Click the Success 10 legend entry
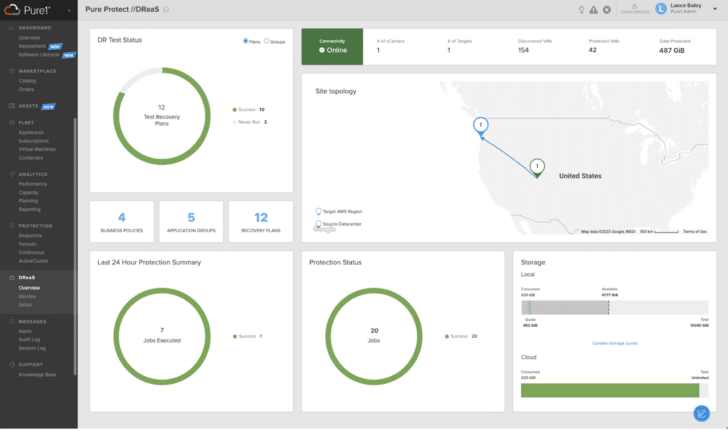Image resolution: width=728 pixels, height=431 pixels. coord(248,110)
